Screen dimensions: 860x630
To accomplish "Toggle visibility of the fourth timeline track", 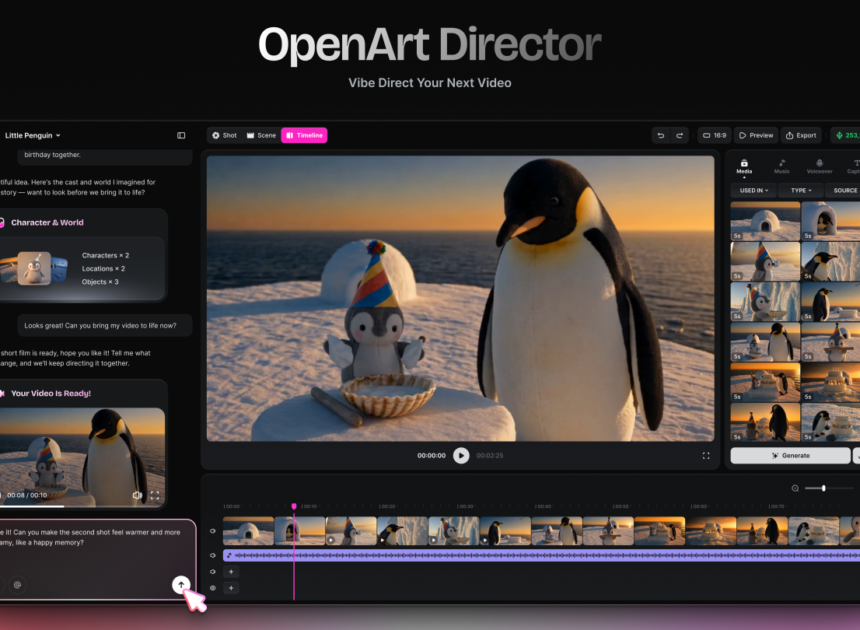I will coord(213,588).
